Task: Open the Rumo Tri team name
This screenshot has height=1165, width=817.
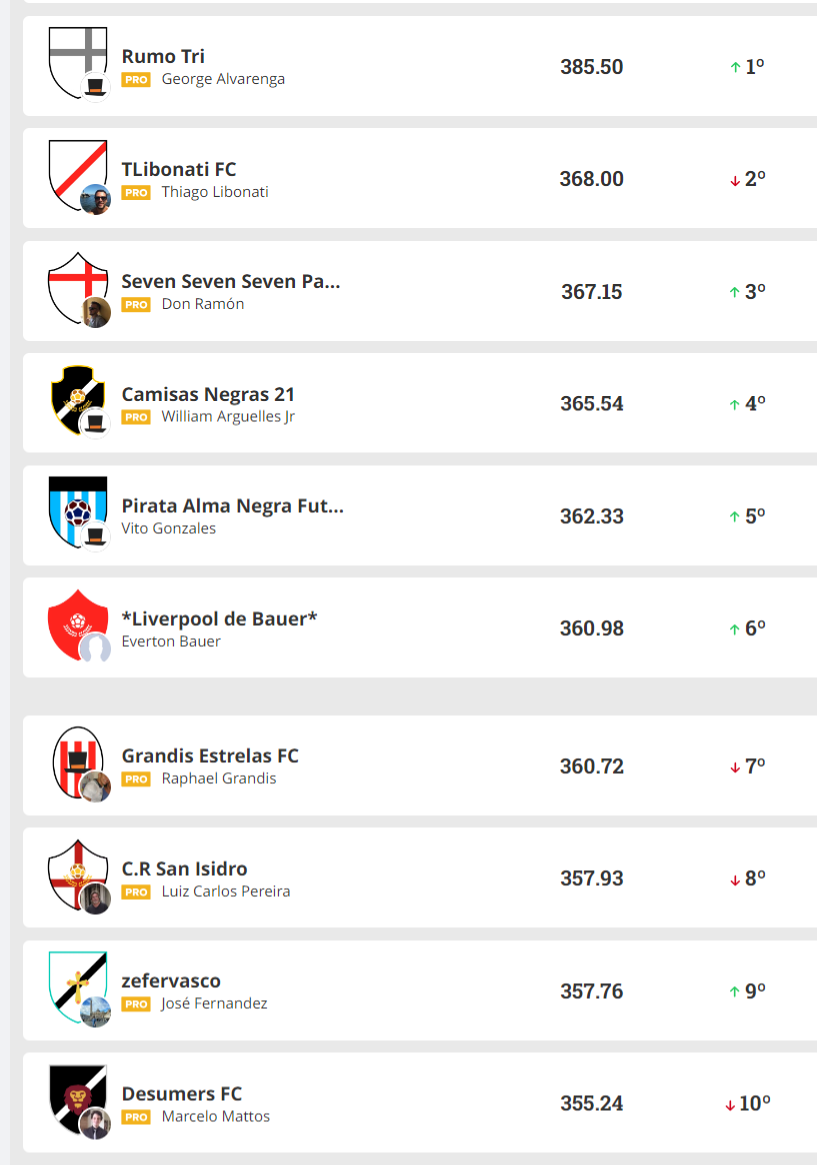Action: pos(163,56)
